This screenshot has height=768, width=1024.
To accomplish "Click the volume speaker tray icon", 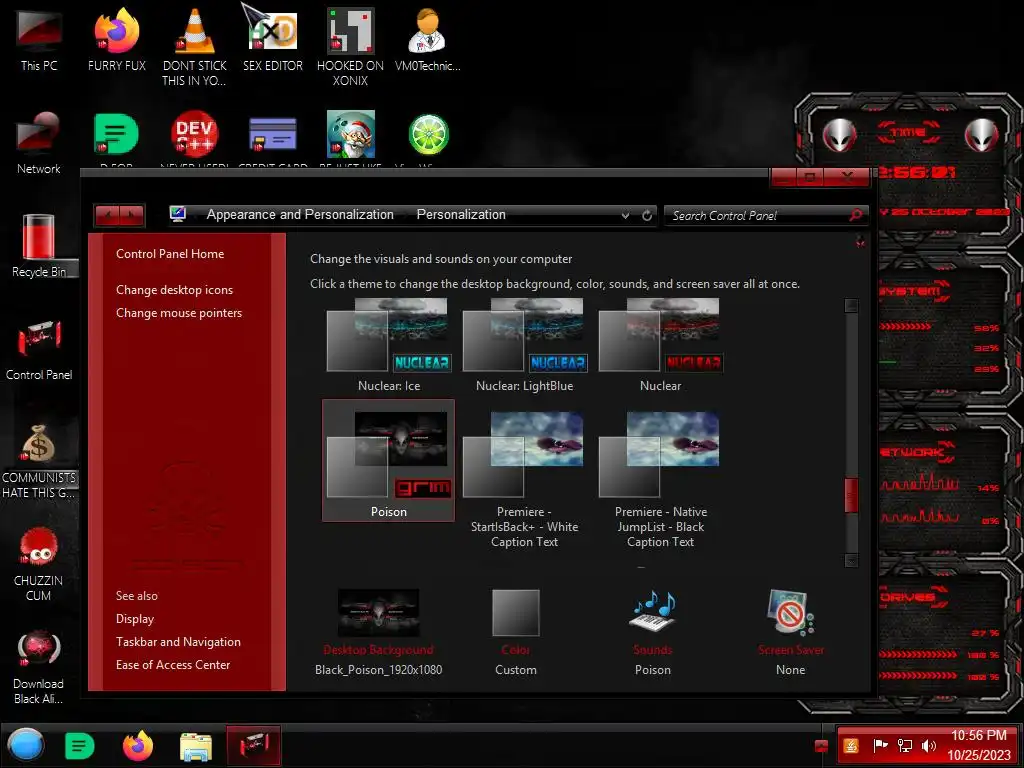I will point(929,746).
